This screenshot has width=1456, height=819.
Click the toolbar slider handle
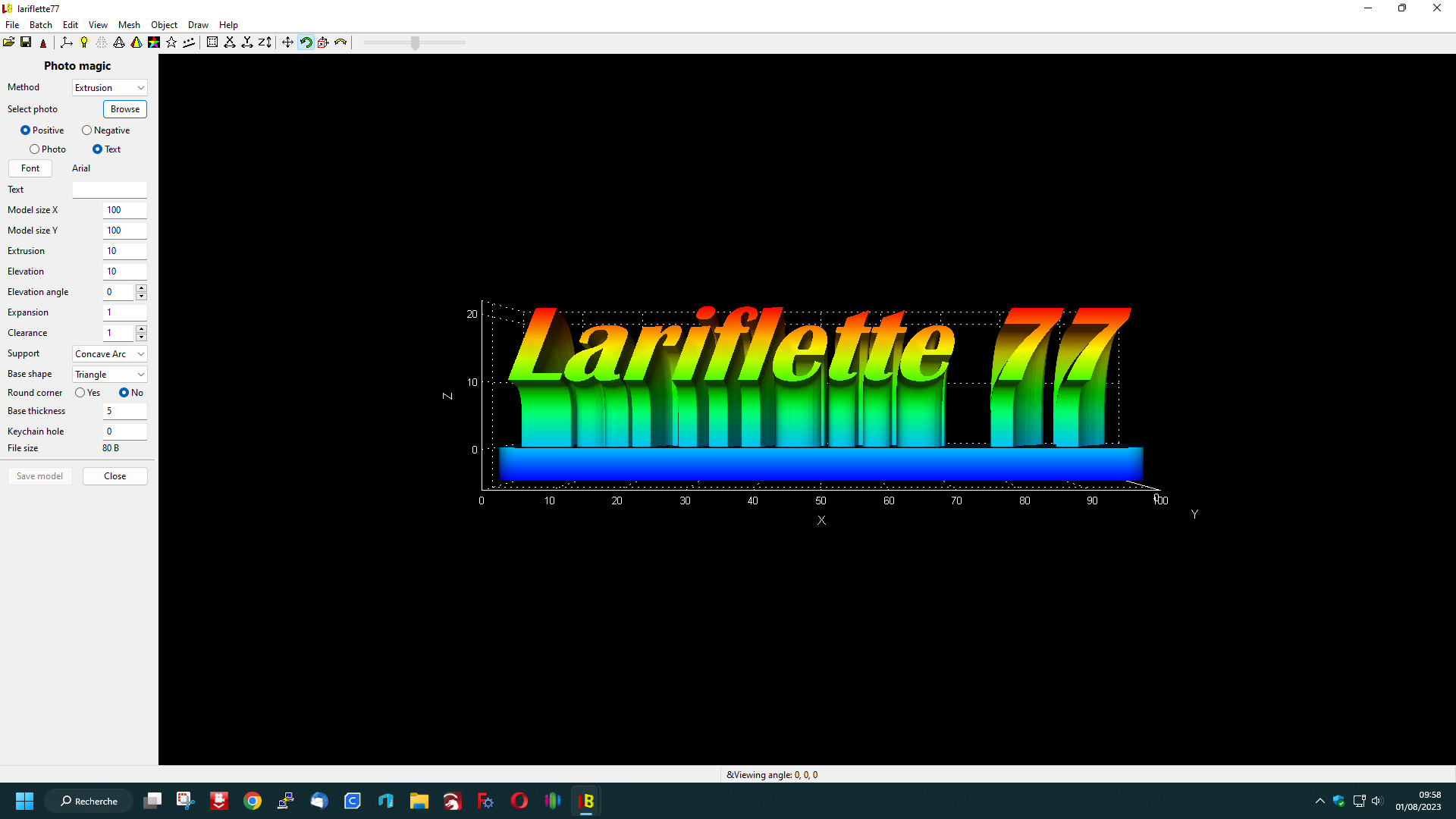pos(415,43)
